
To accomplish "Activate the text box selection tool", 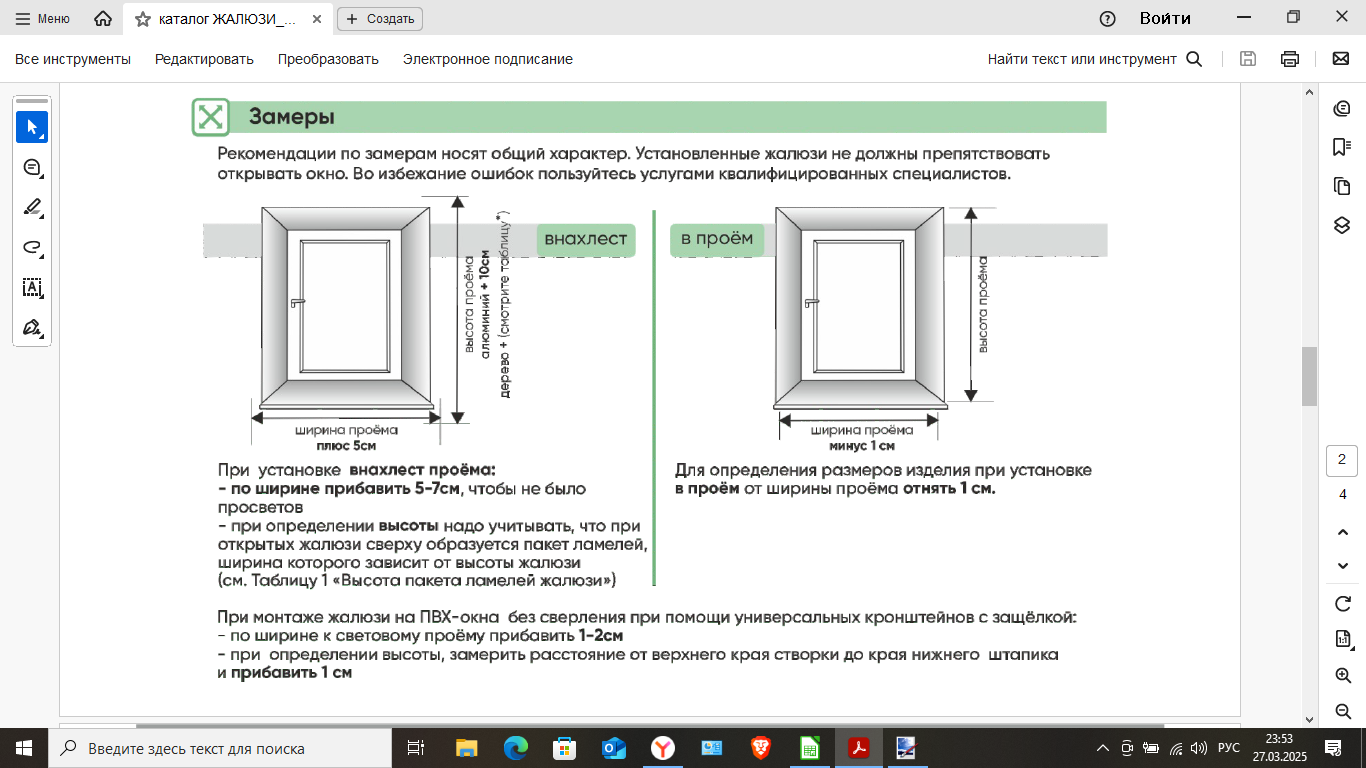I will pos(31,287).
